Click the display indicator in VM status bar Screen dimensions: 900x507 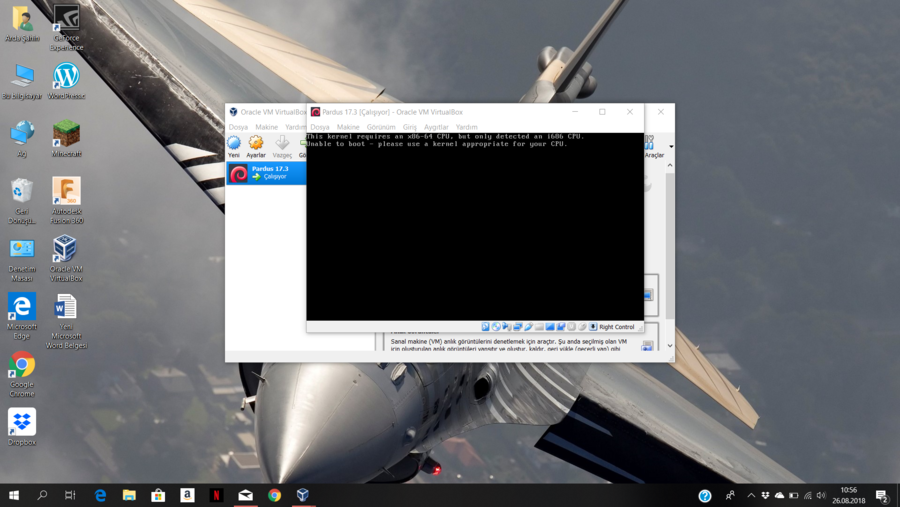click(x=550, y=327)
